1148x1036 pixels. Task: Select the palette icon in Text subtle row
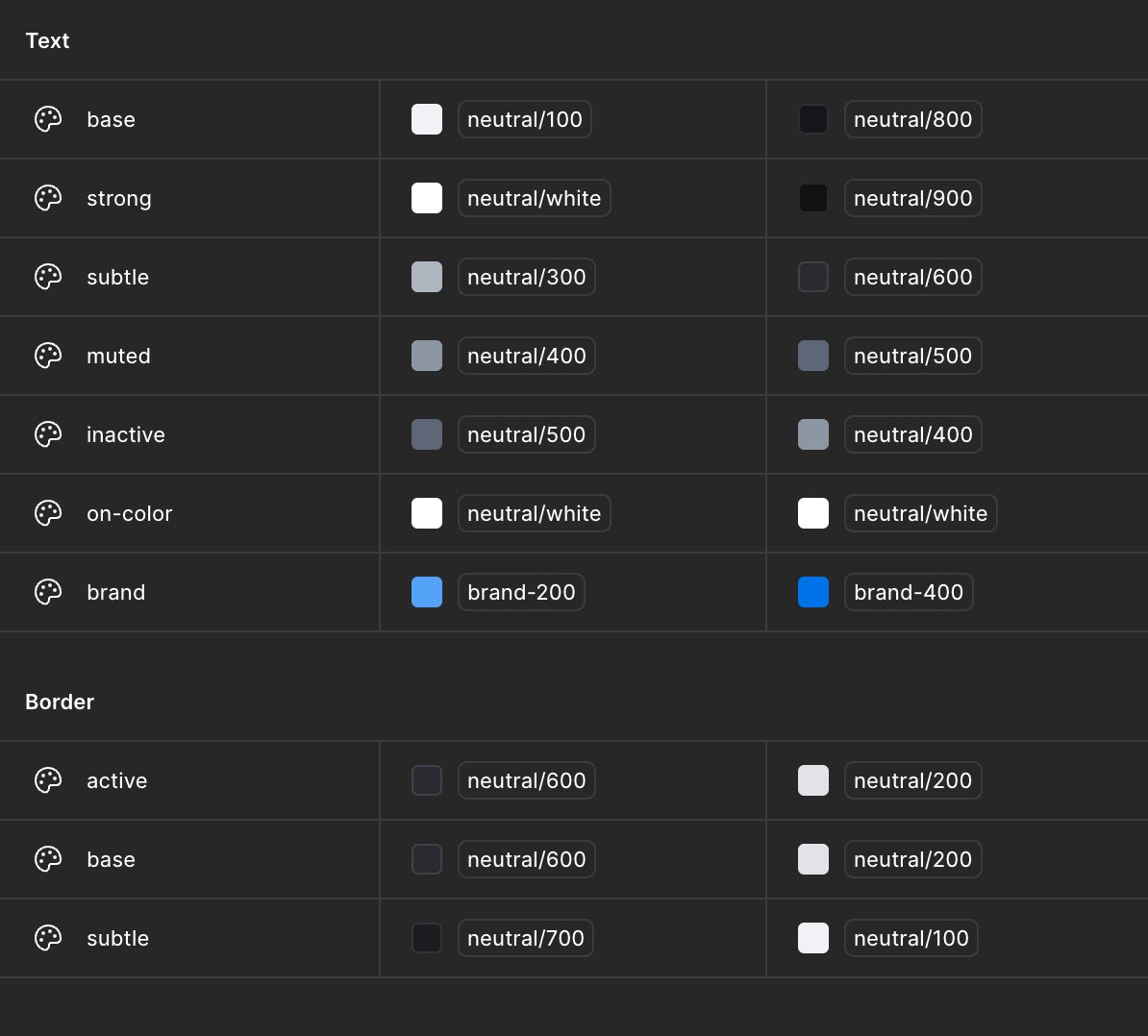coord(48,277)
